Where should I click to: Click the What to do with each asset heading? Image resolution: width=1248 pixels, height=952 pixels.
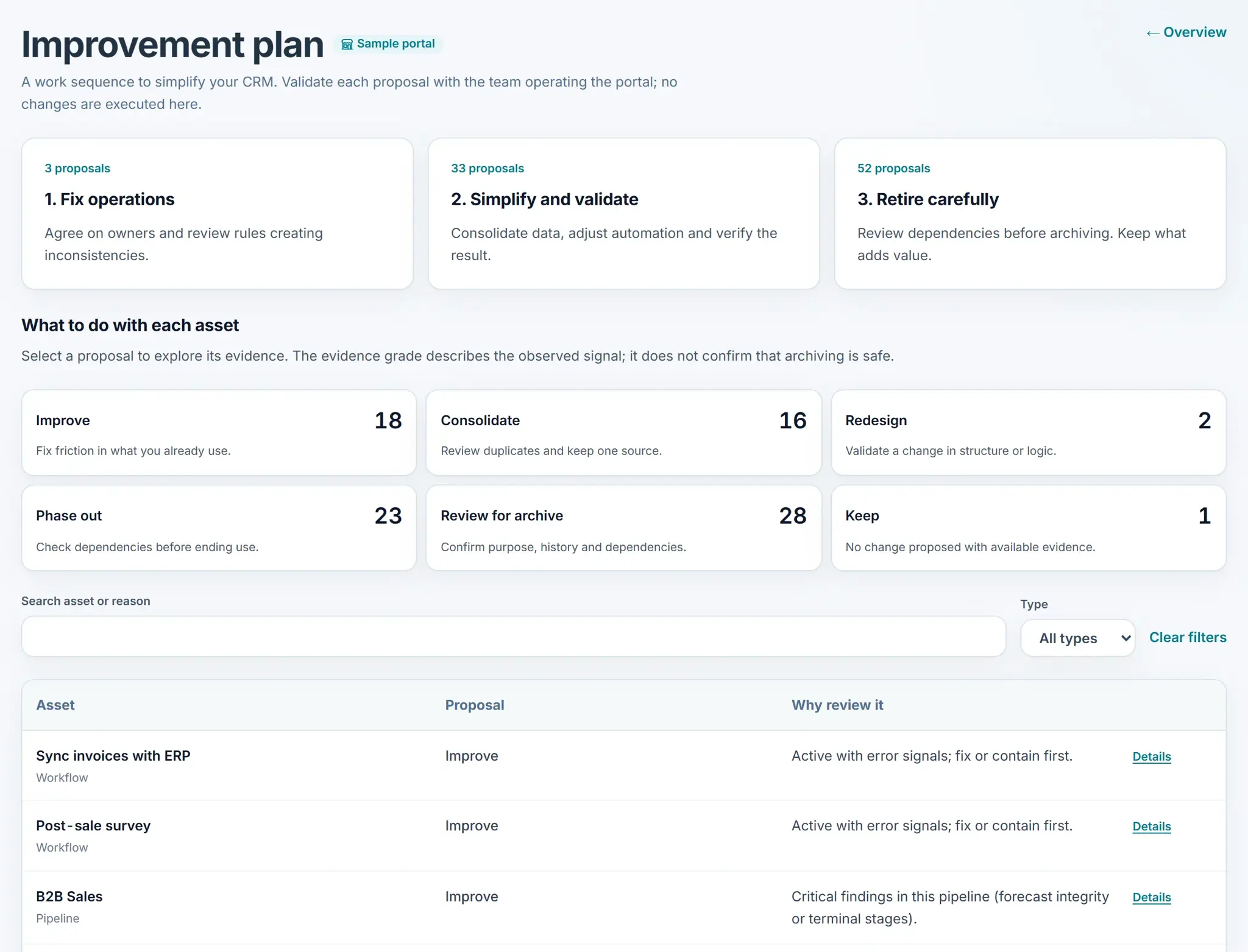click(130, 325)
